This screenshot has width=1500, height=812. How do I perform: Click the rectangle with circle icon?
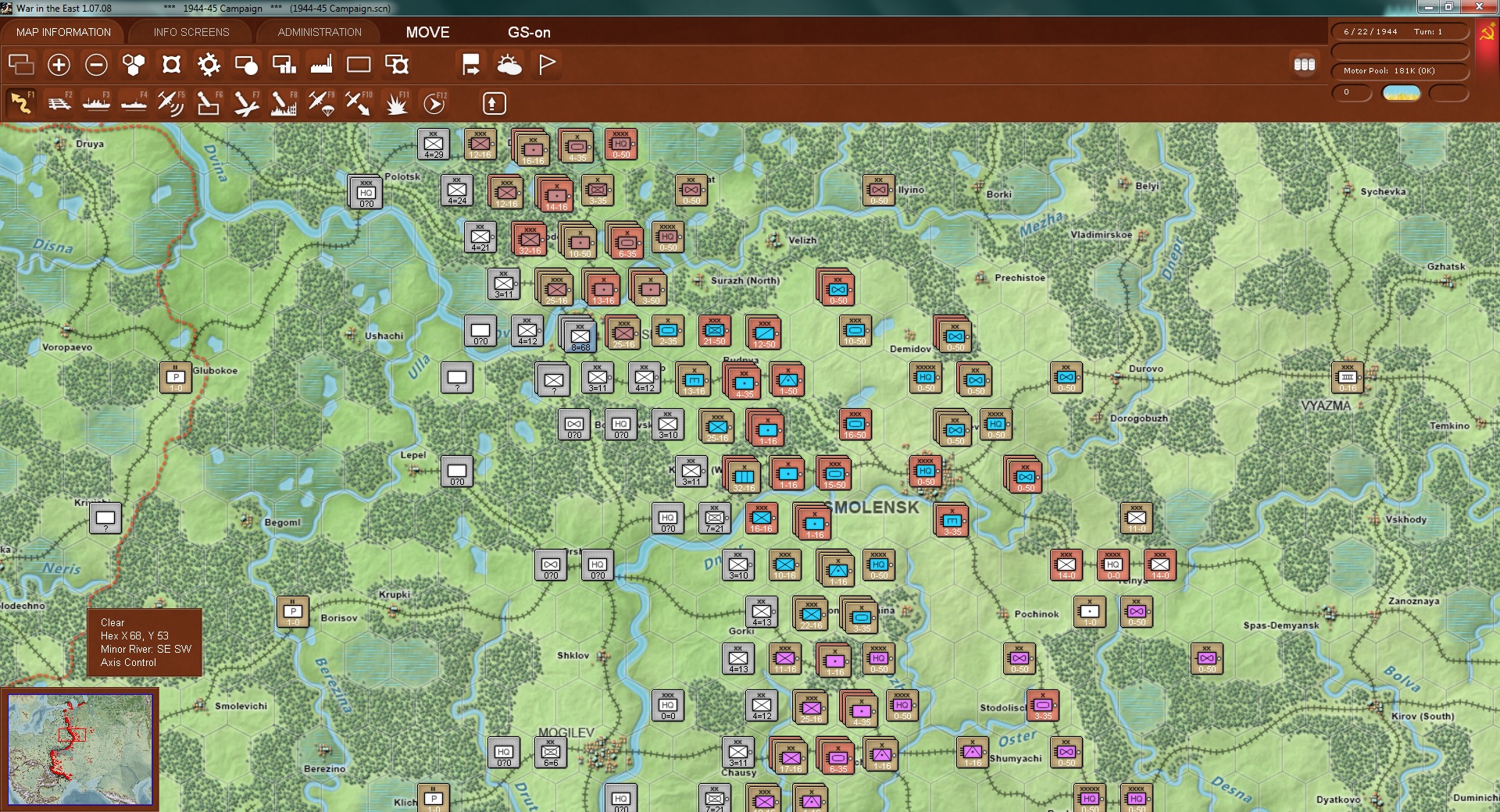246,64
